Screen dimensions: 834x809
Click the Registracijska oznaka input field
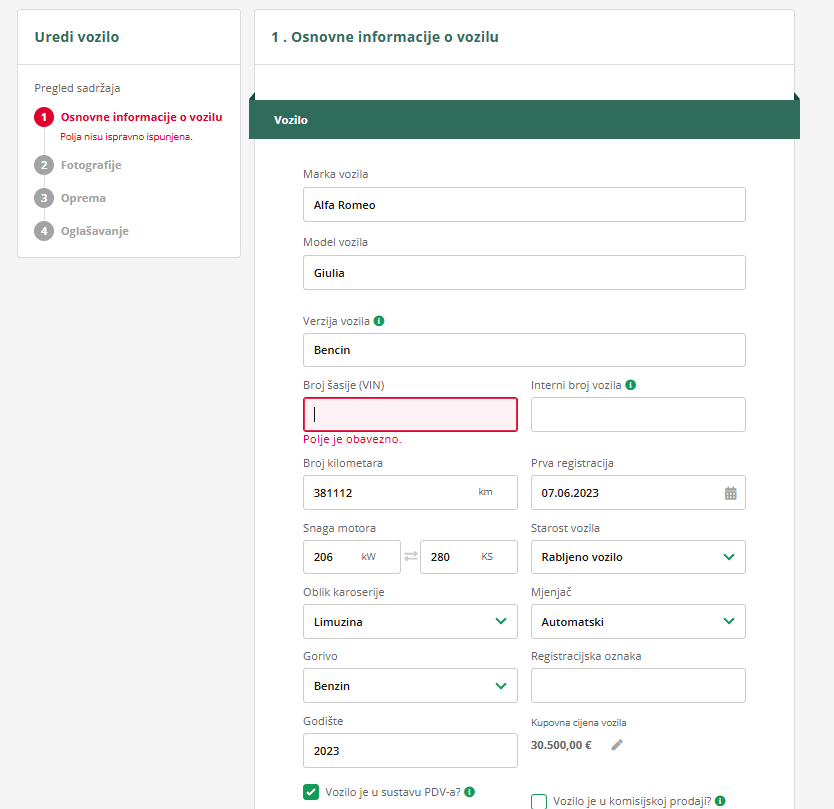[x=638, y=686]
